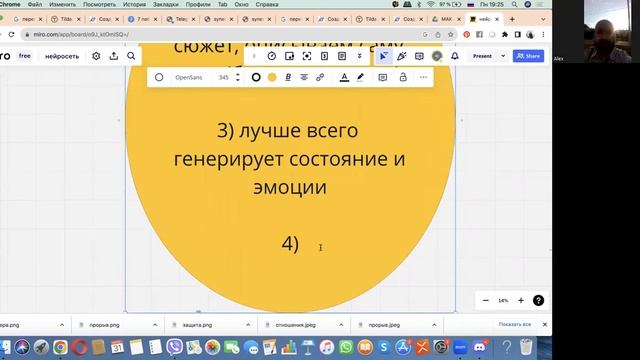The height and width of the screenshot is (360, 640).
Task: Open the yellow fill color swatch
Action: tap(272, 77)
